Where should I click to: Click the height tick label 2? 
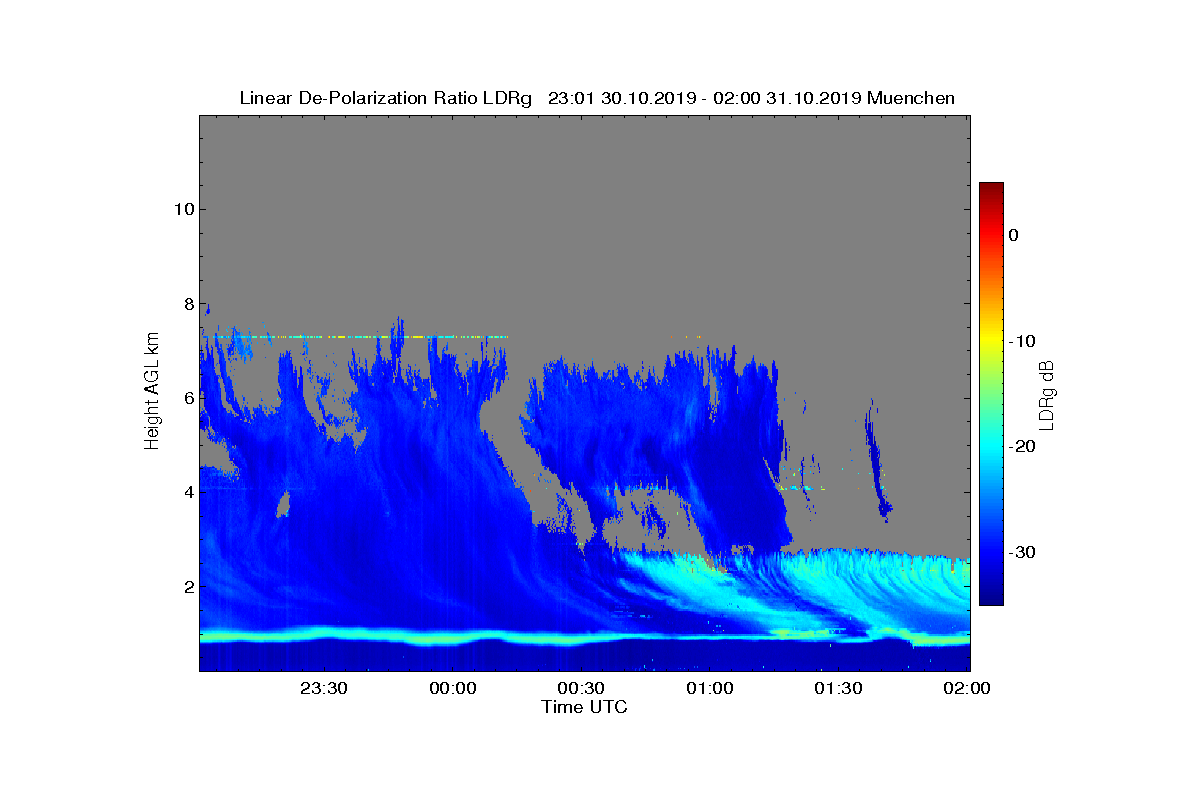tap(187, 586)
